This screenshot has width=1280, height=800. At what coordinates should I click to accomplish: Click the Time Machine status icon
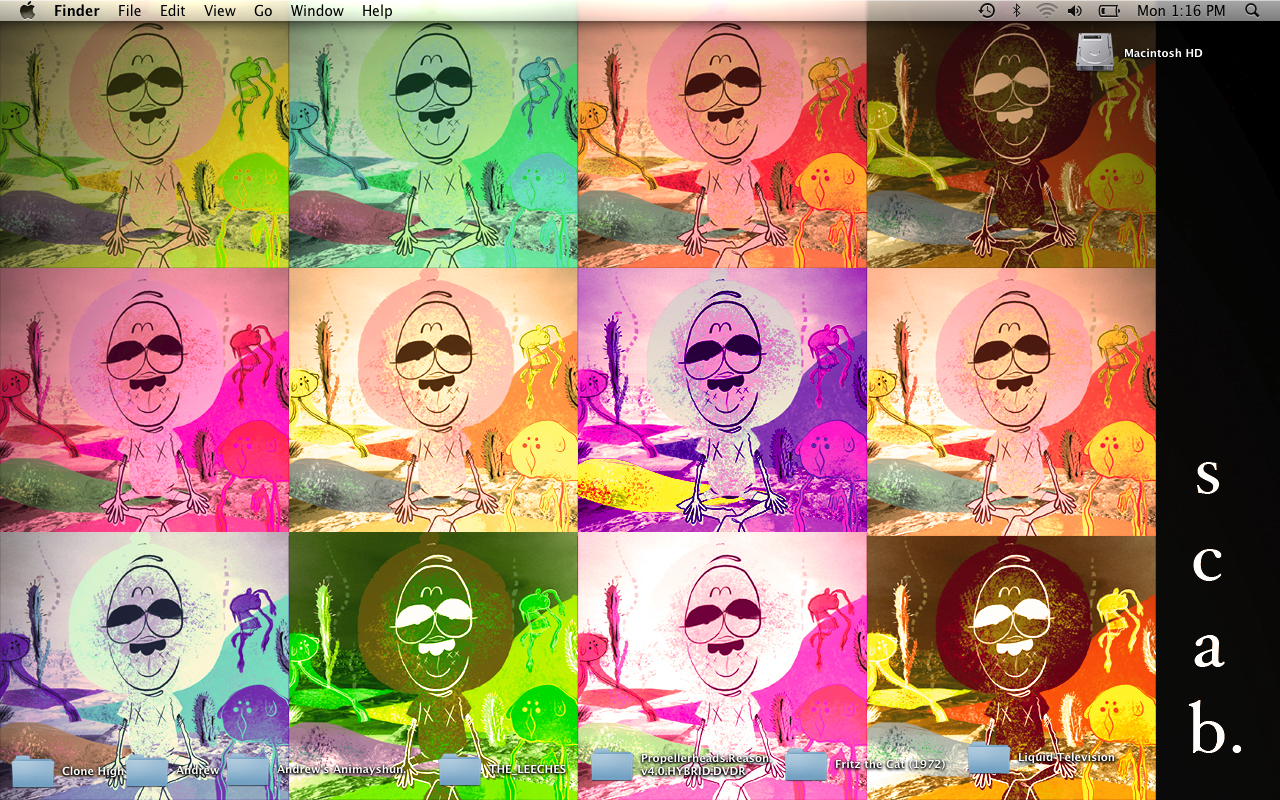(x=987, y=11)
